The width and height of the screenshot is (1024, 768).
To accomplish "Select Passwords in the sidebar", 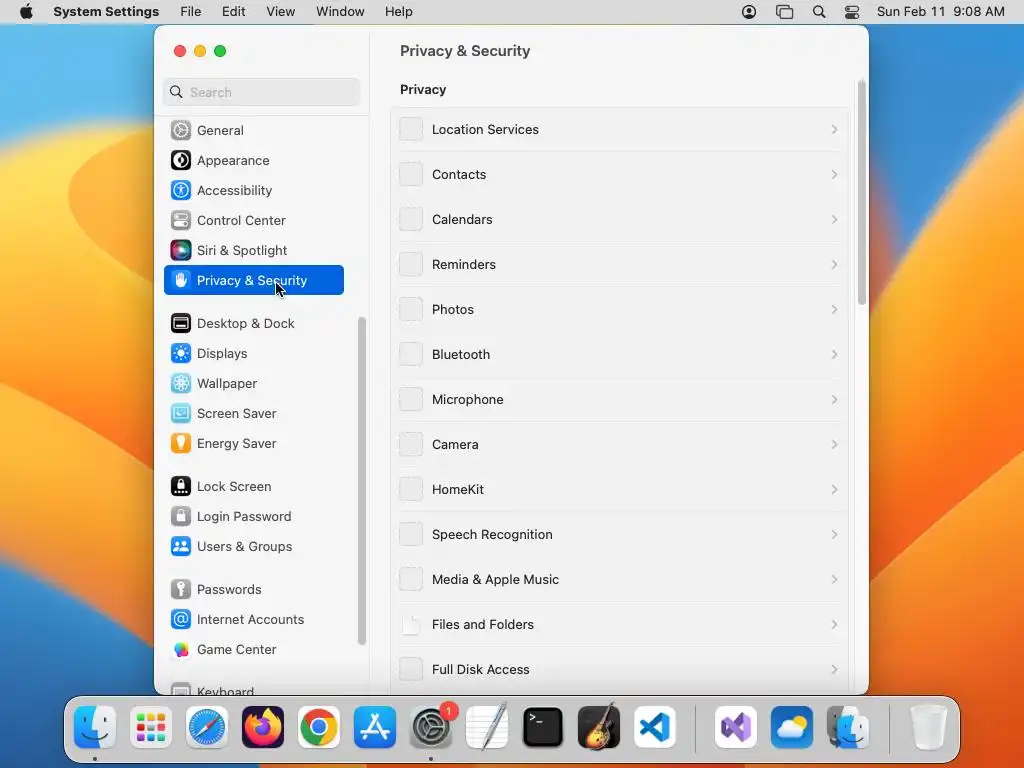I will 253,590.
